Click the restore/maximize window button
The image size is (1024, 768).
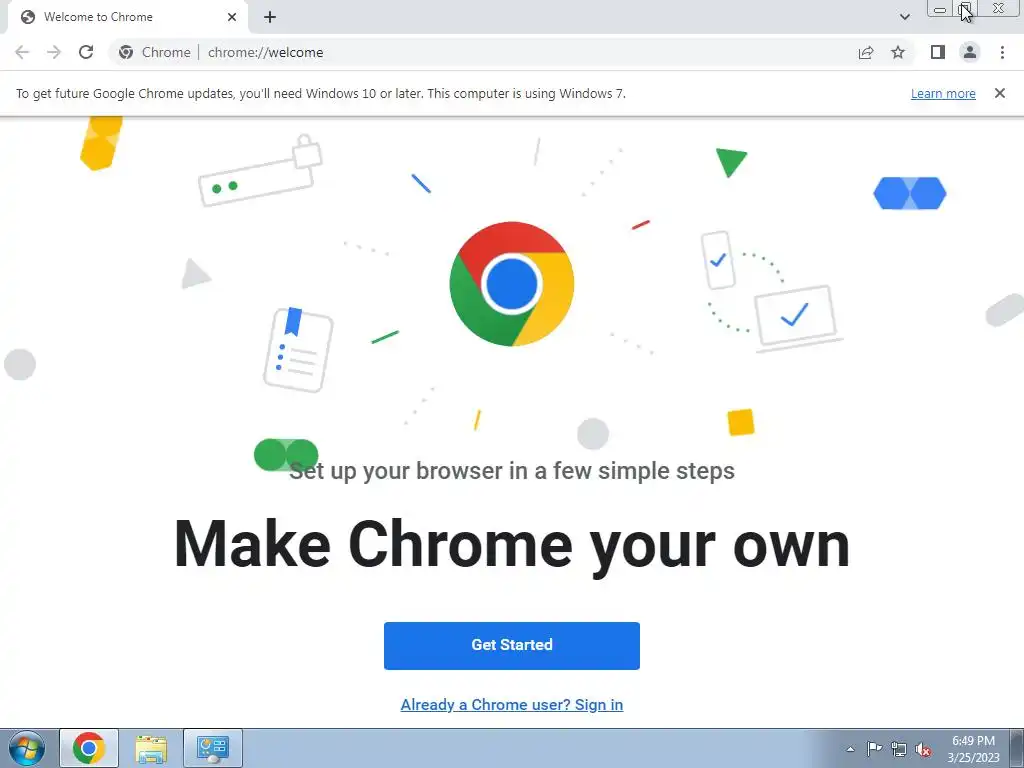pos(965,9)
